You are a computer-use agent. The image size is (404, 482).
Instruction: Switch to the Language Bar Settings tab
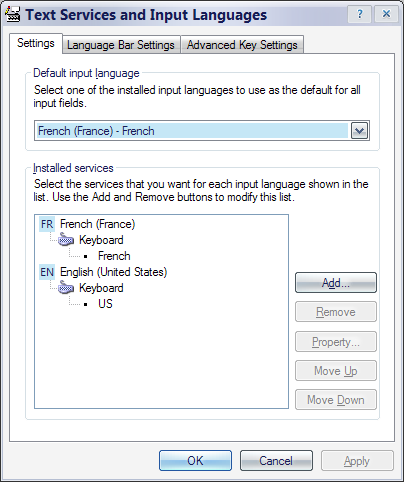click(121, 45)
